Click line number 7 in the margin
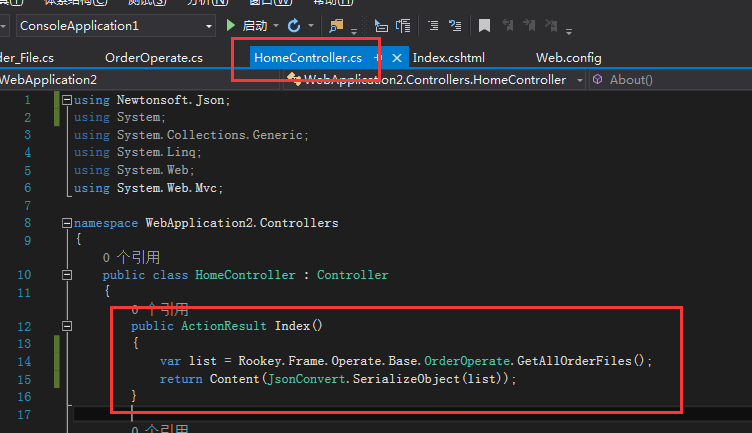752x433 pixels. pyautogui.click(x=27, y=206)
